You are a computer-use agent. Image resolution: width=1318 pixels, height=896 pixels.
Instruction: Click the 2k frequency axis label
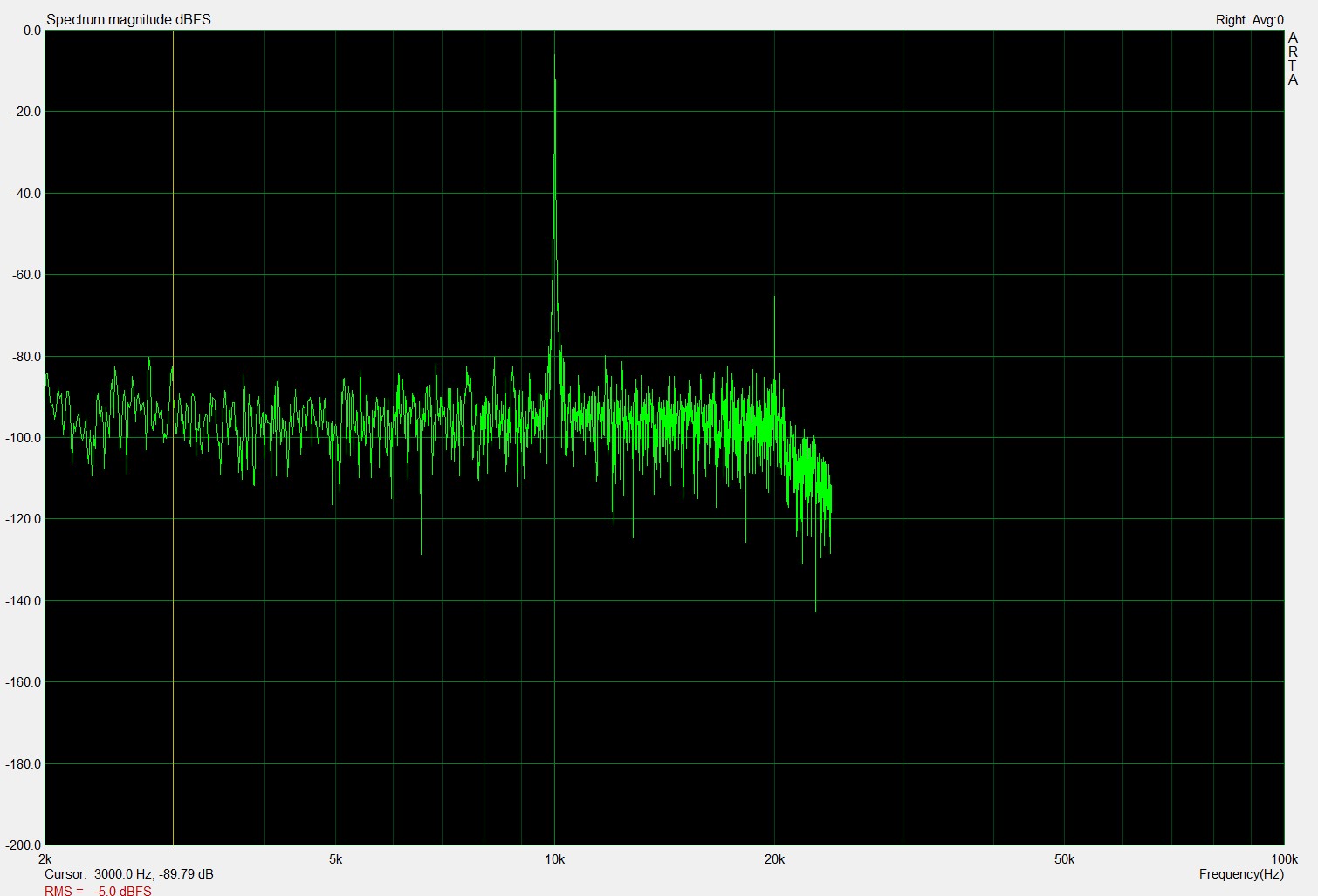(45, 858)
